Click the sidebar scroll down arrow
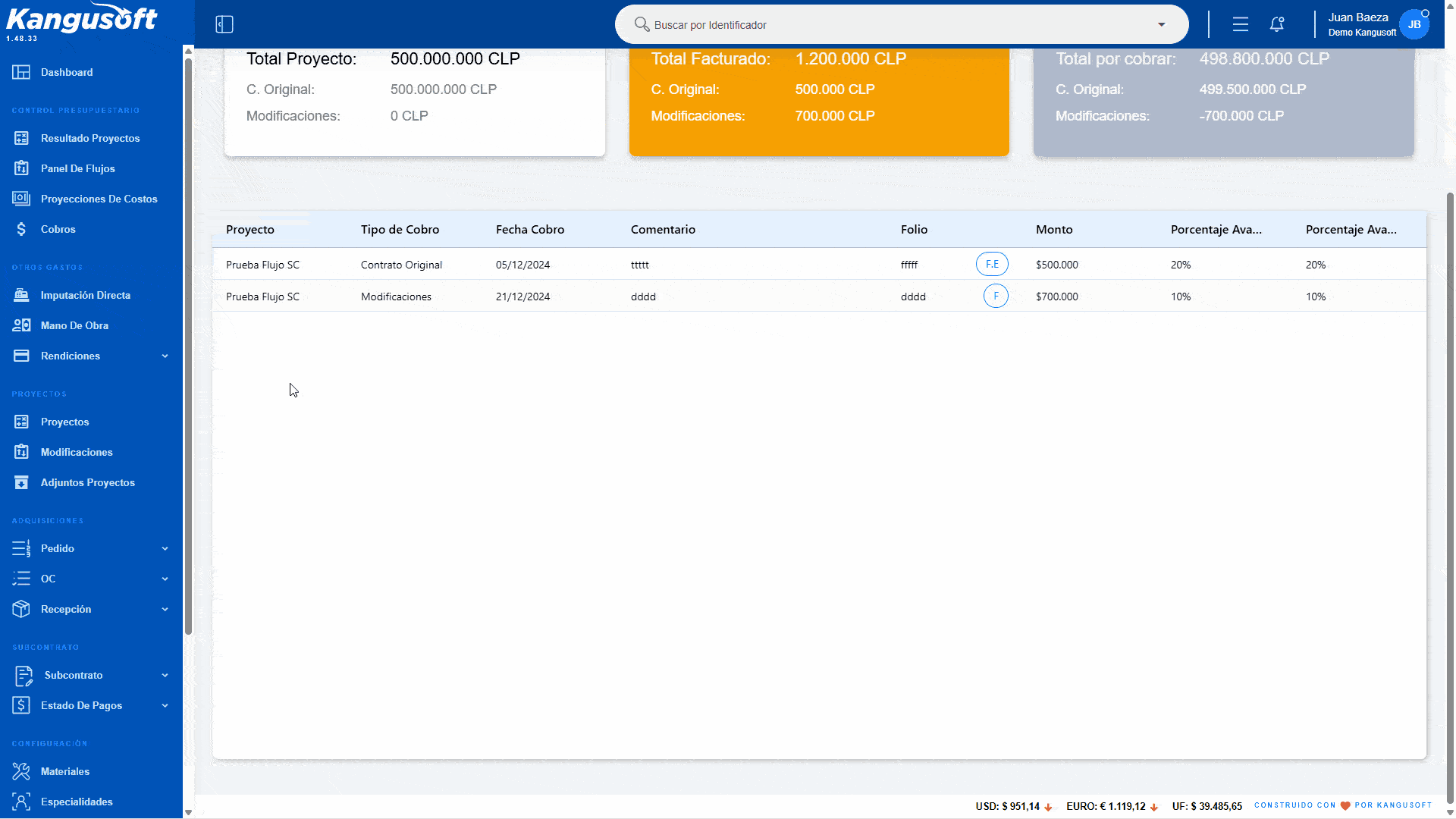The image size is (1456, 819). (x=188, y=812)
